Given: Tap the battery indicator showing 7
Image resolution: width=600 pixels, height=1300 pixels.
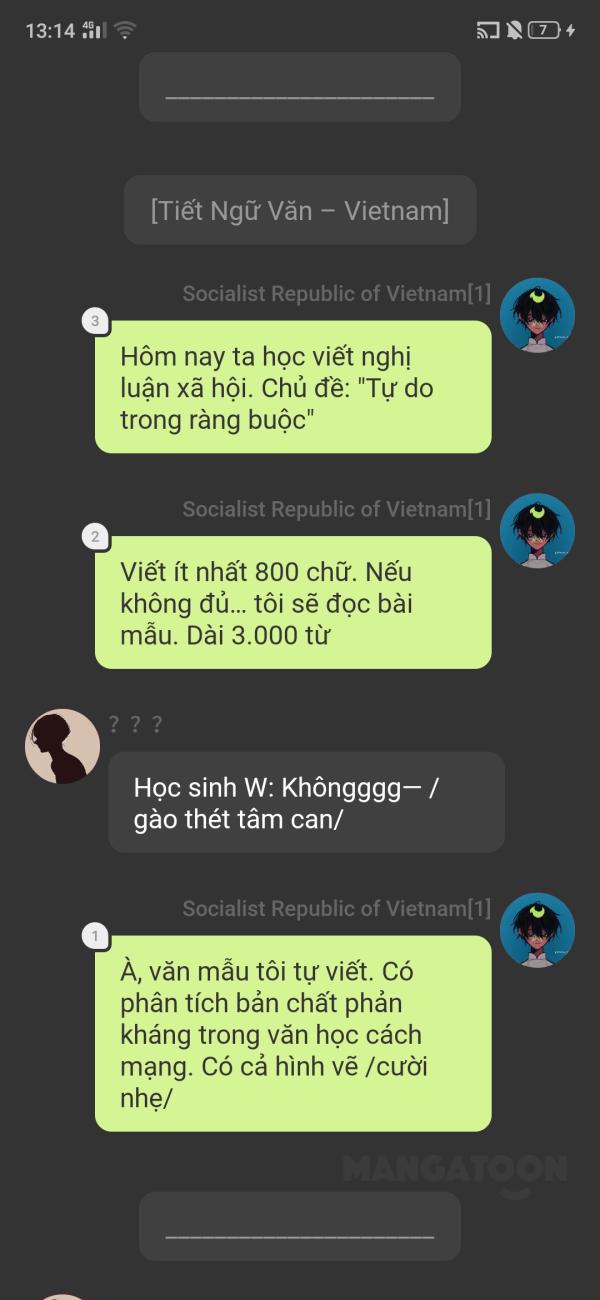Looking at the screenshot, I should click(x=544, y=30).
